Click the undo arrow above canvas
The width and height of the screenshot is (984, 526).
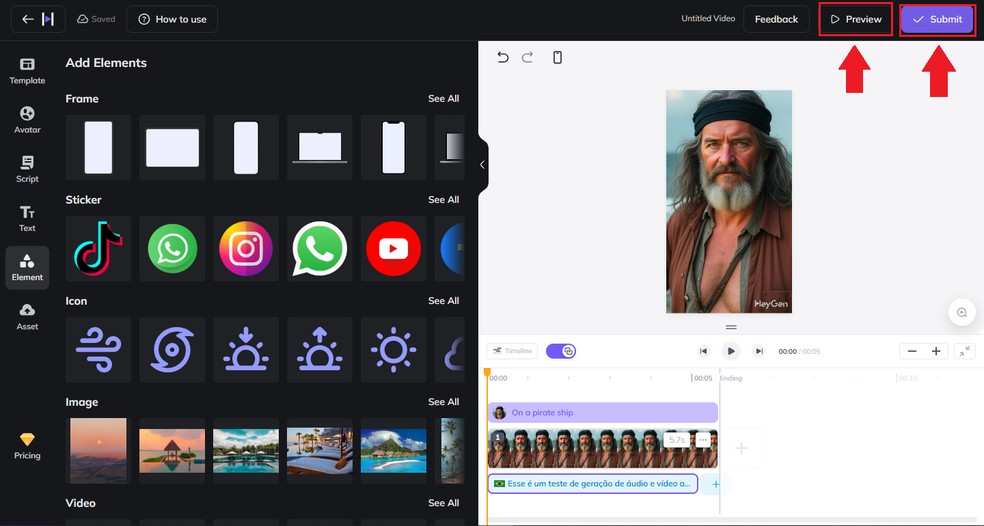[x=503, y=58]
